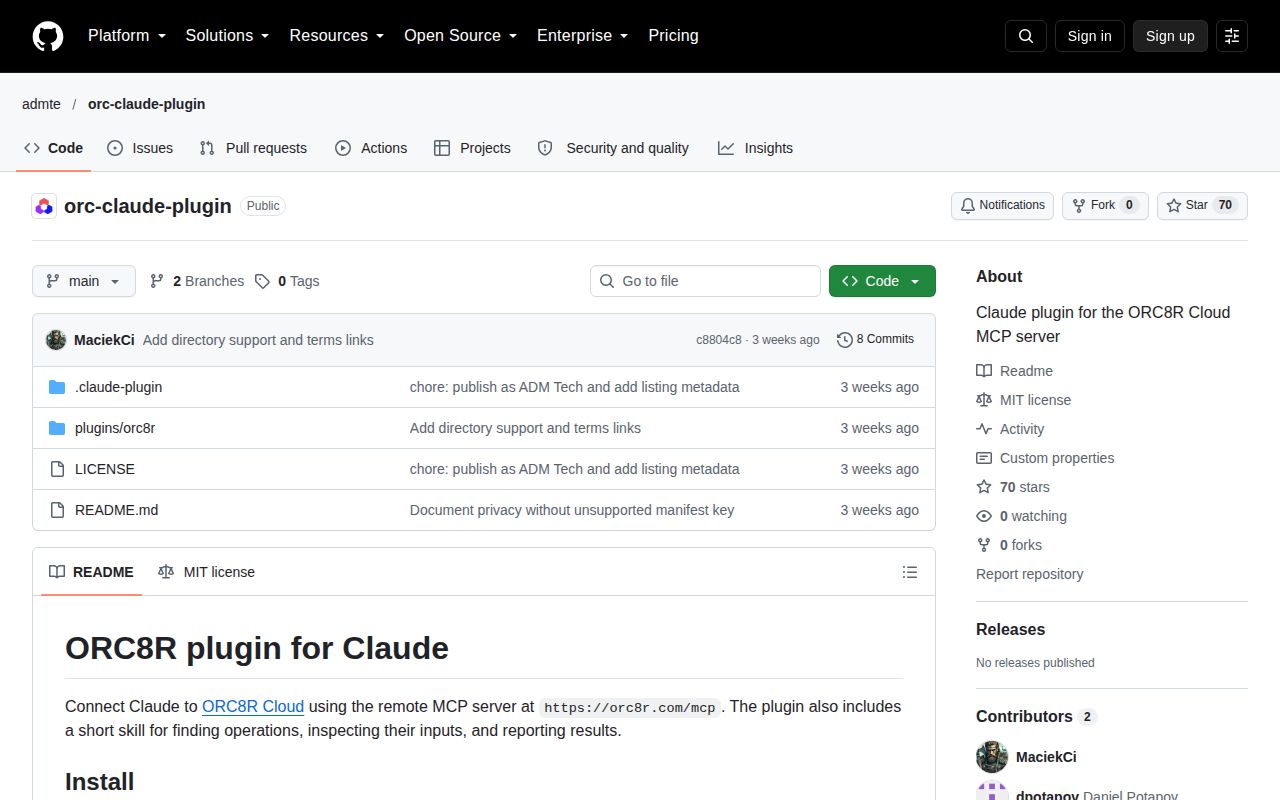Open the Contributors heading link
This screenshot has width=1280, height=800.
[x=1036, y=716]
